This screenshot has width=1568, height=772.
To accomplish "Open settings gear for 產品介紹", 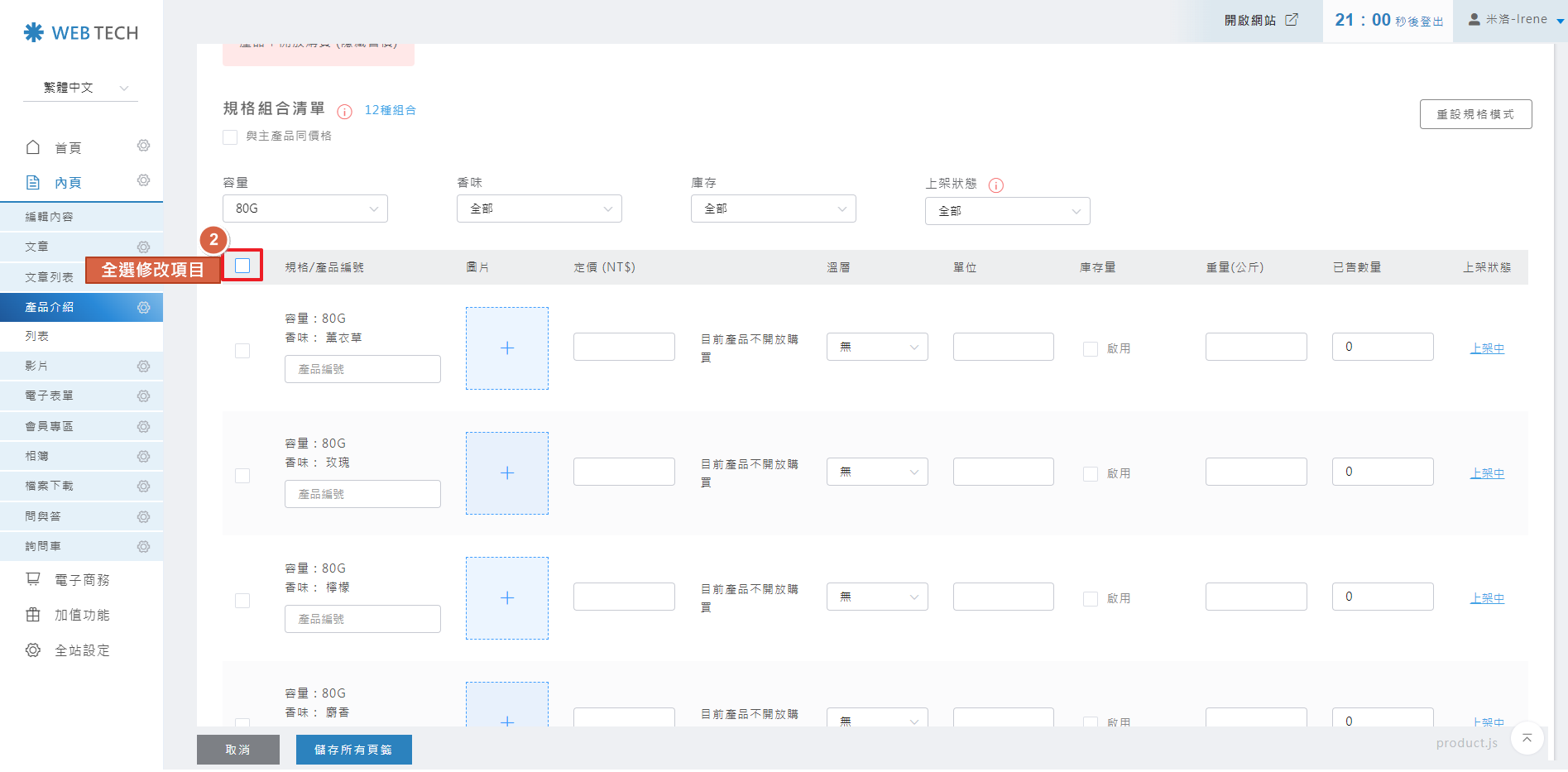I will pyautogui.click(x=143, y=308).
